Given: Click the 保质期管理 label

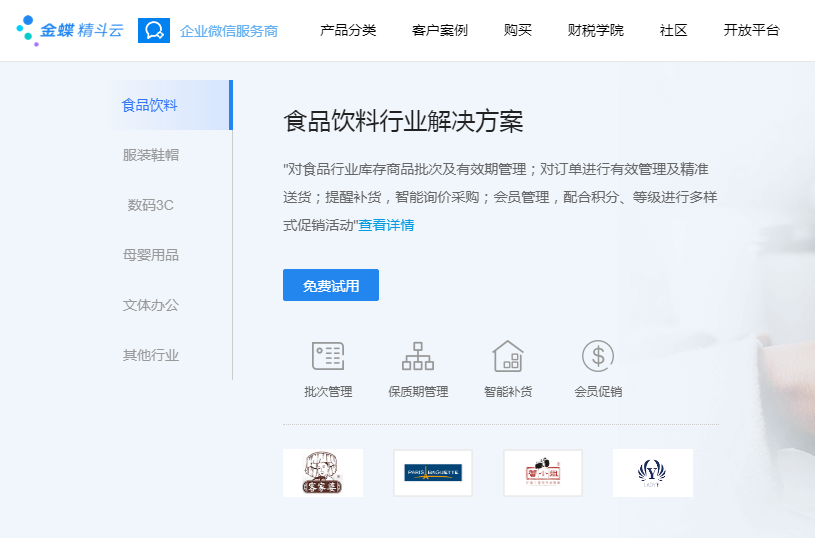Looking at the screenshot, I should click(418, 391).
